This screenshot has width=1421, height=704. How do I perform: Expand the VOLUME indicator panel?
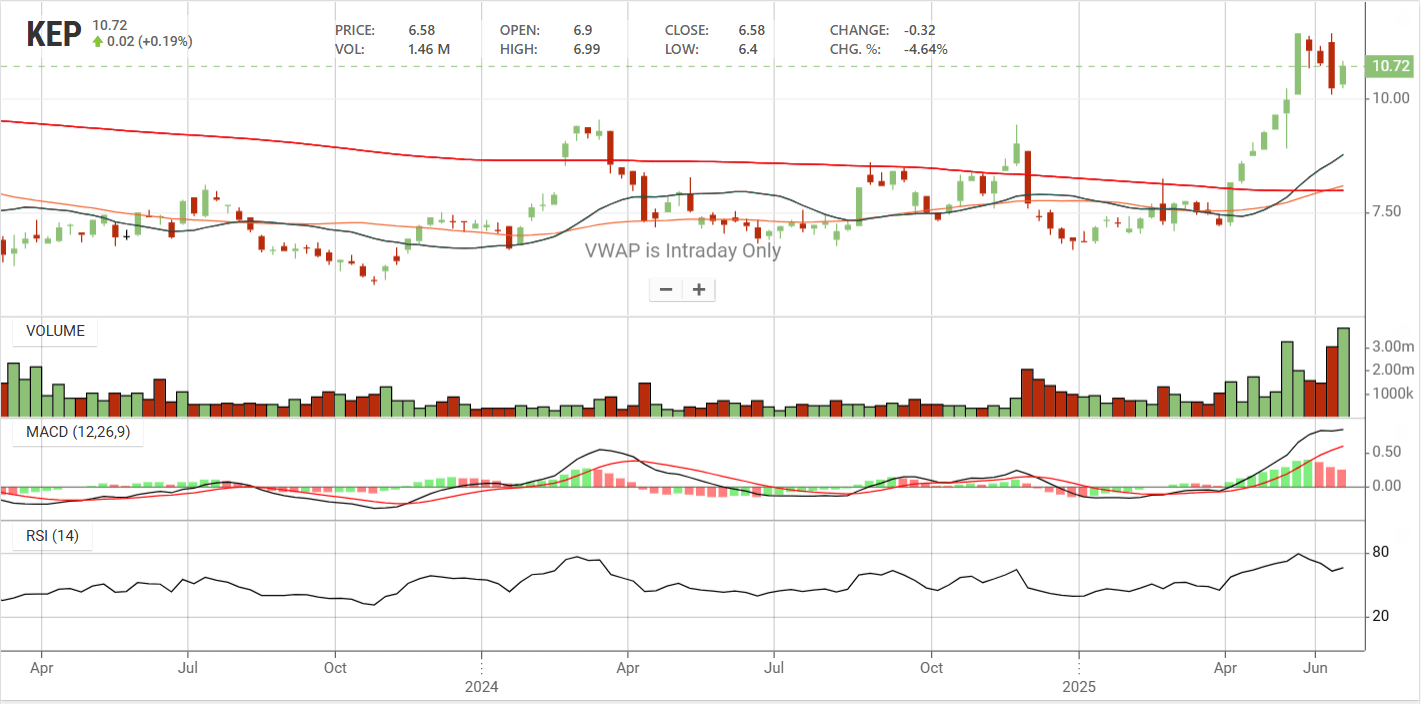click(54, 331)
